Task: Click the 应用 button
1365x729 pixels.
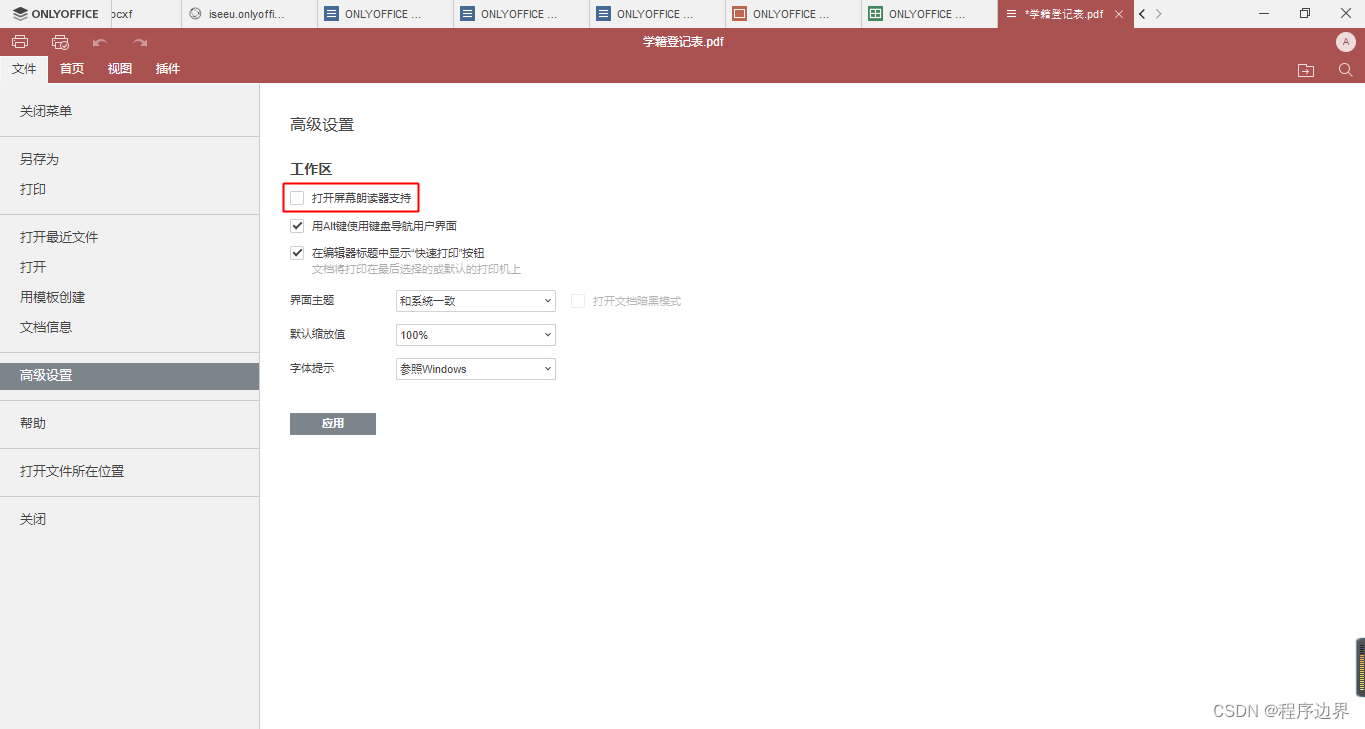Action: (333, 424)
